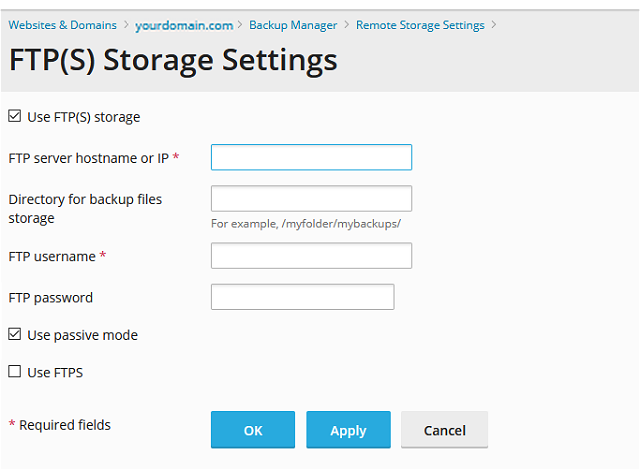The image size is (640, 470).
Task: Return to Backup Manager via breadcrumb
Action: point(293,25)
